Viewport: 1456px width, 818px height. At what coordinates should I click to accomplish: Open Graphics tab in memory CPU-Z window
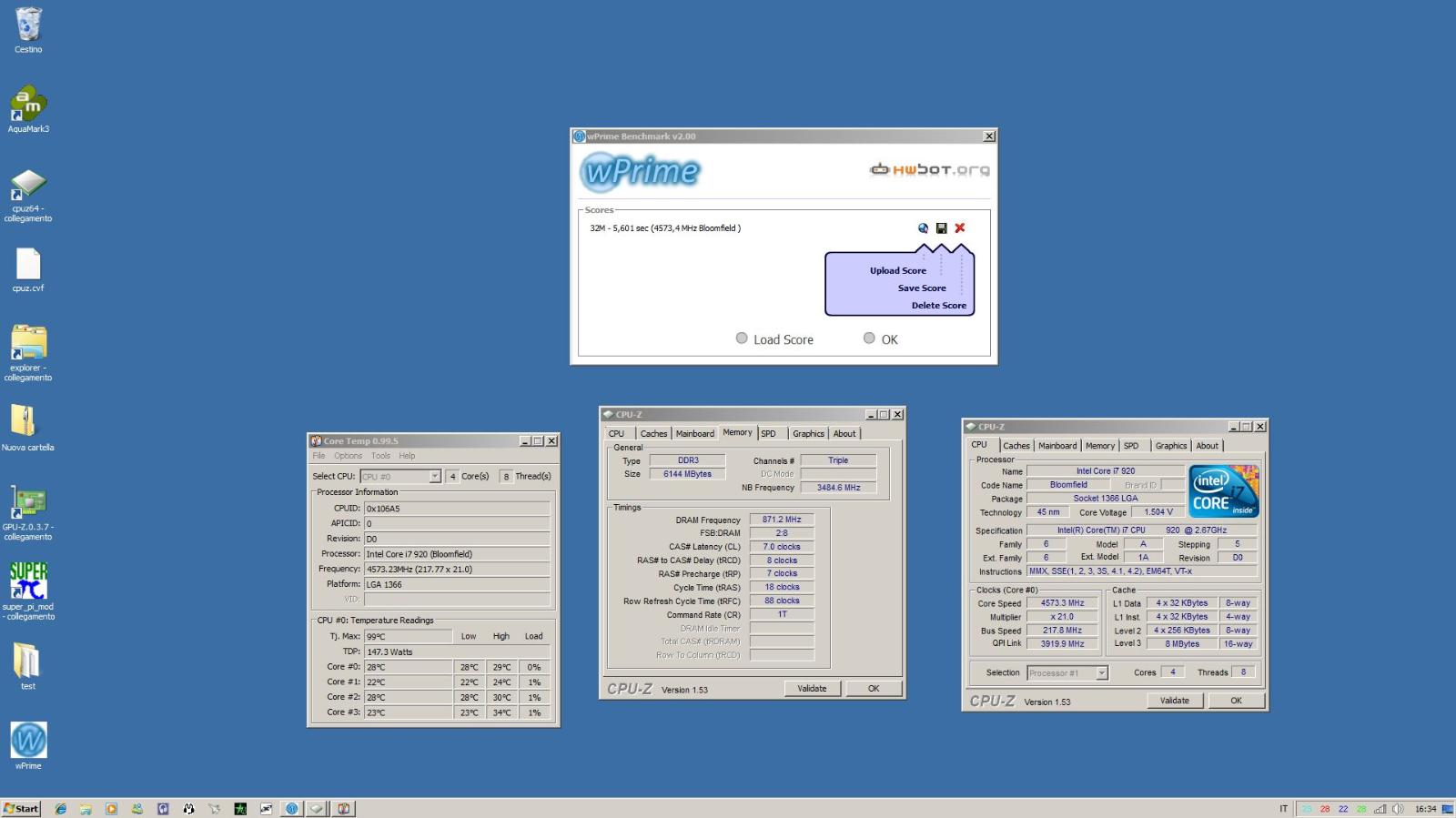(x=808, y=434)
